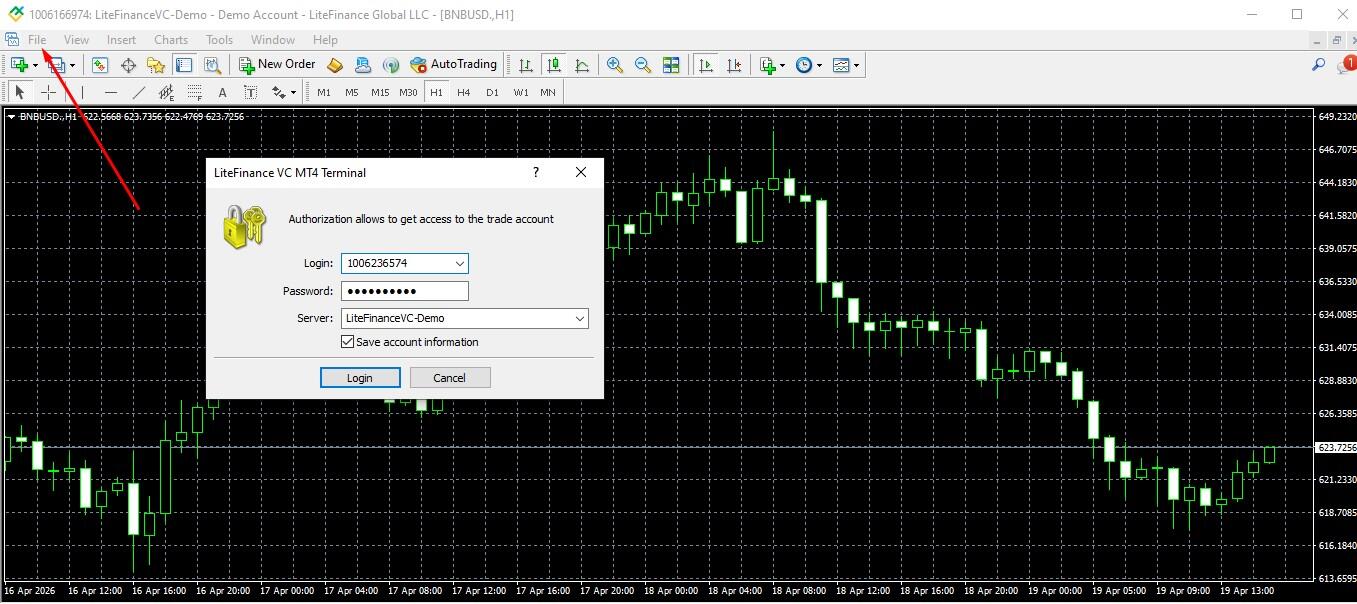Tile chart windows icon
Screen dimensions: 1357x604
coord(671,65)
